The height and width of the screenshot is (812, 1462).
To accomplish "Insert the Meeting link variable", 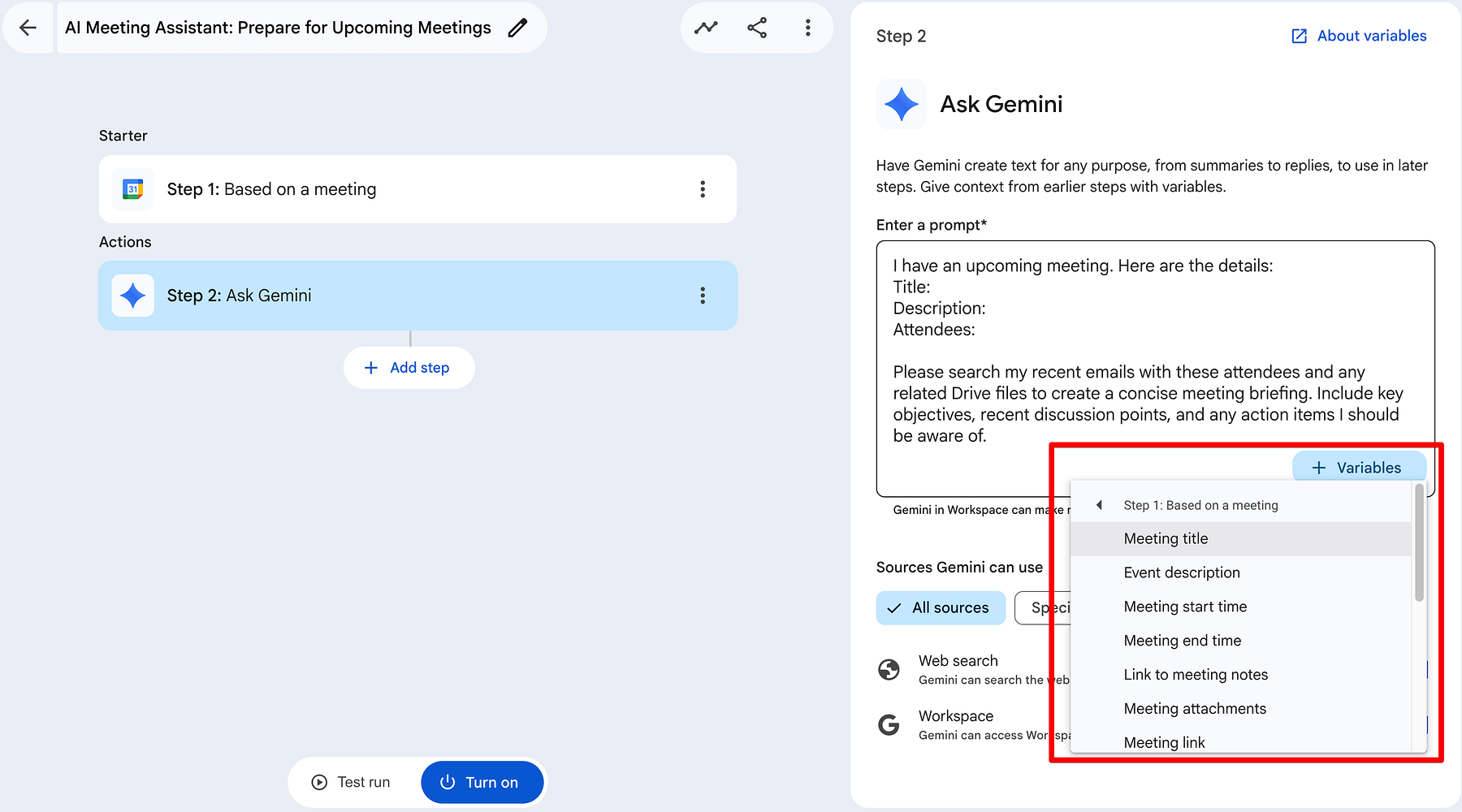I will 1241,741.
